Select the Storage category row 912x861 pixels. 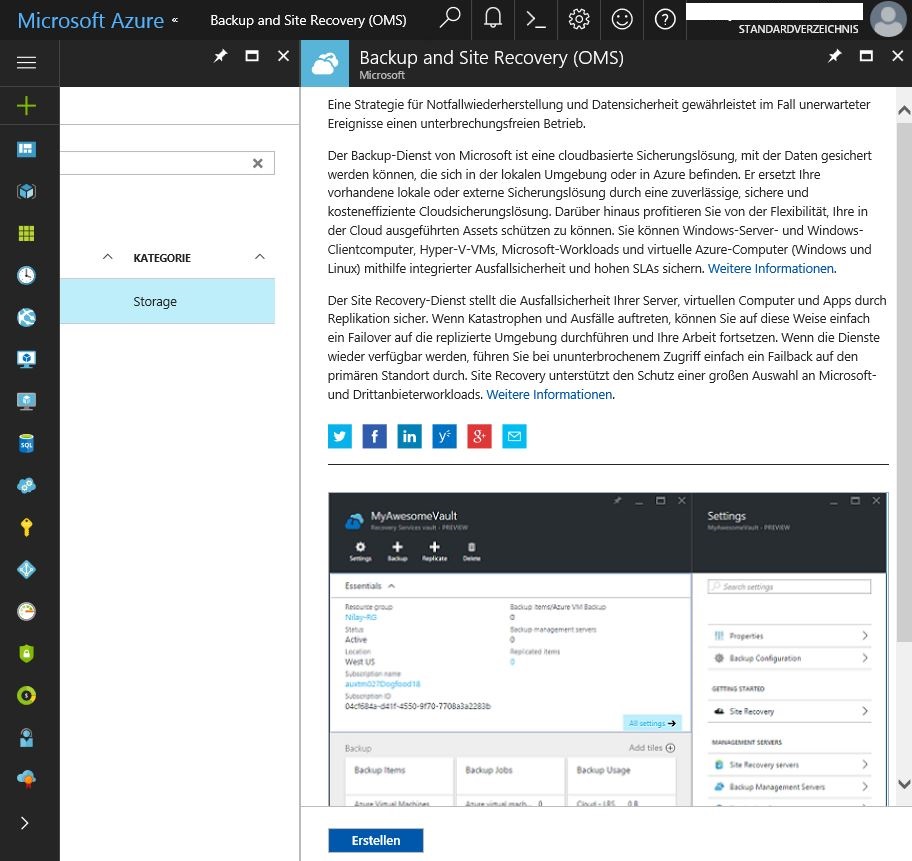coord(154,301)
